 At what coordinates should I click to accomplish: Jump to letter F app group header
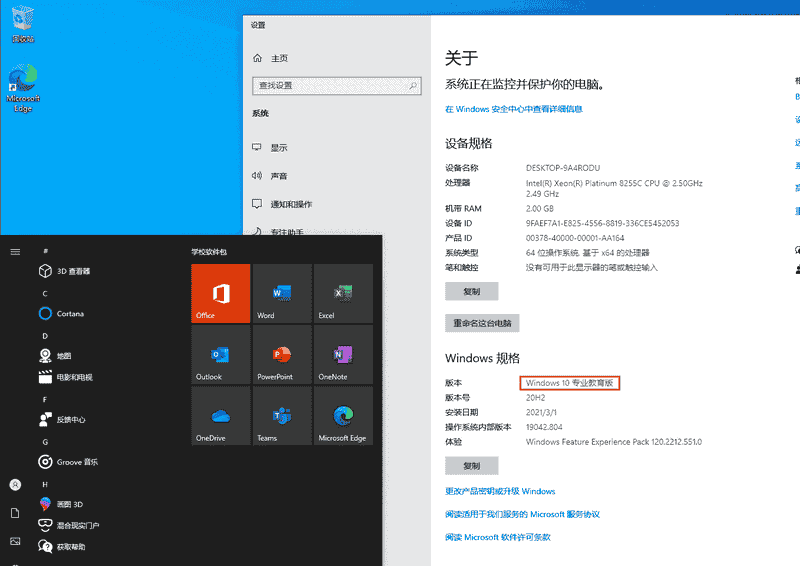pyautogui.click(x=45, y=399)
